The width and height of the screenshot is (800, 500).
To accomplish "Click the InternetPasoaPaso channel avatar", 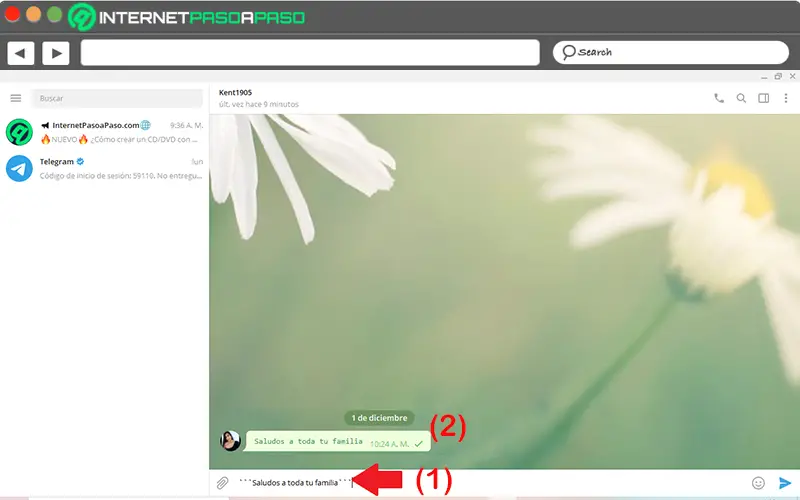I will pyautogui.click(x=19, y=132).
